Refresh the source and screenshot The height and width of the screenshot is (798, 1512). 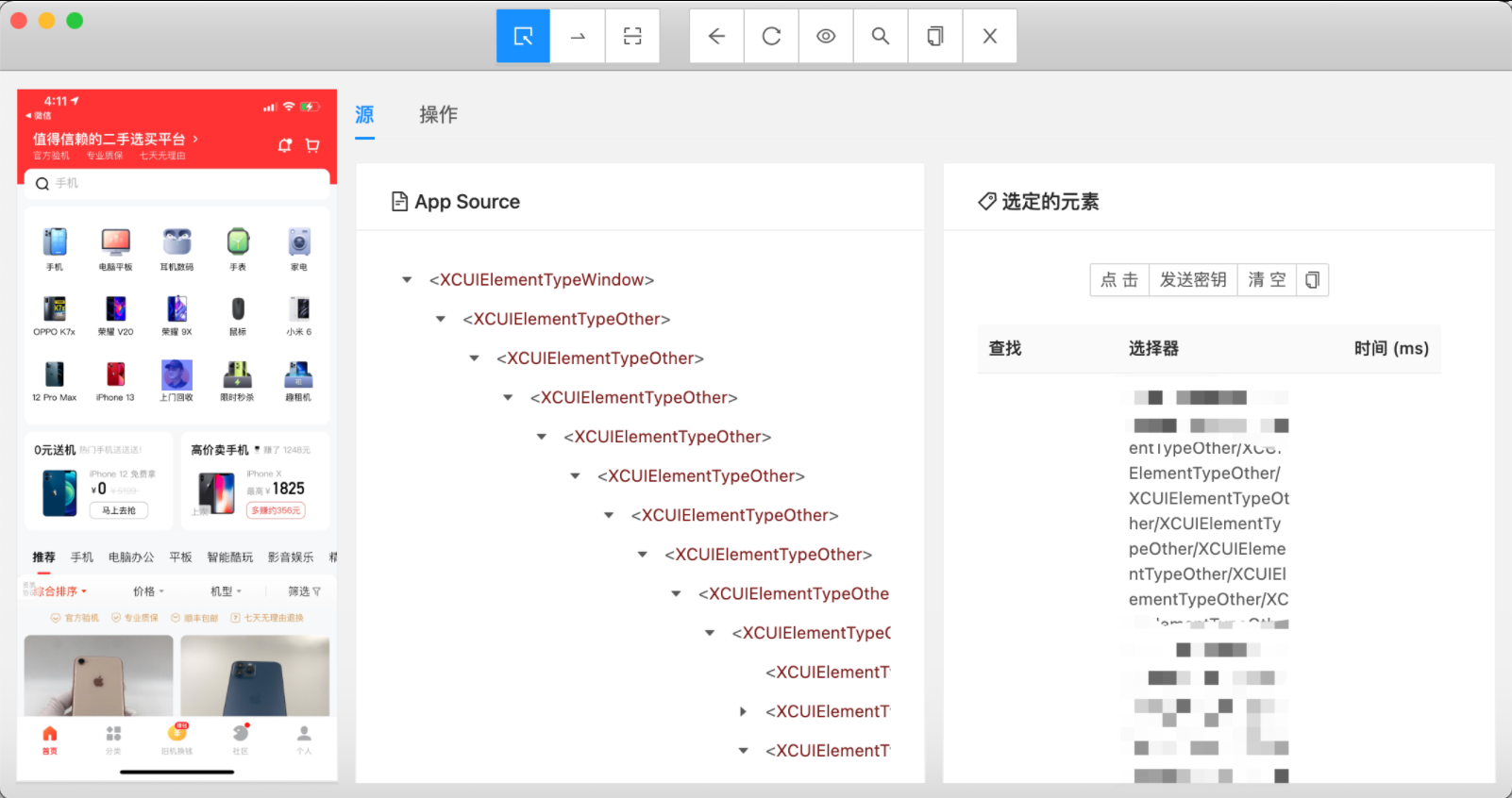pyautogui.click(x=771, y=36)
